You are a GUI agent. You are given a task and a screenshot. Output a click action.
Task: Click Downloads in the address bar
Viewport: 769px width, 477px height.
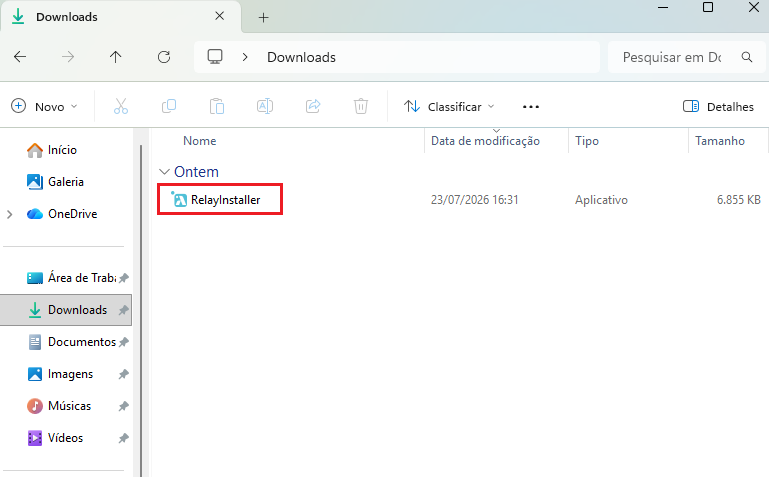(x=301, y=57)
